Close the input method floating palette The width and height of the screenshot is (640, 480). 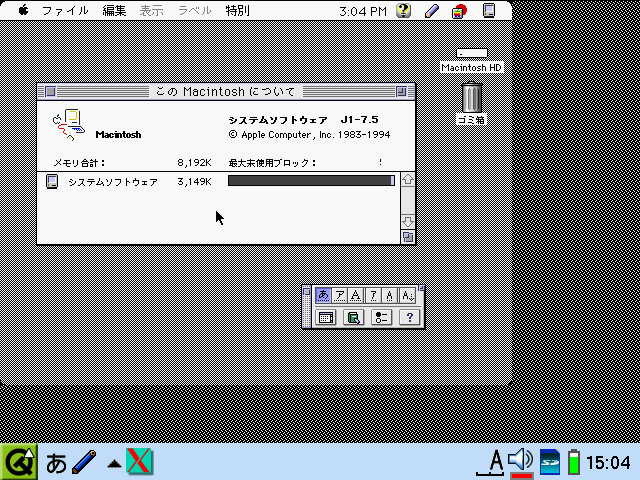(307, 291)
